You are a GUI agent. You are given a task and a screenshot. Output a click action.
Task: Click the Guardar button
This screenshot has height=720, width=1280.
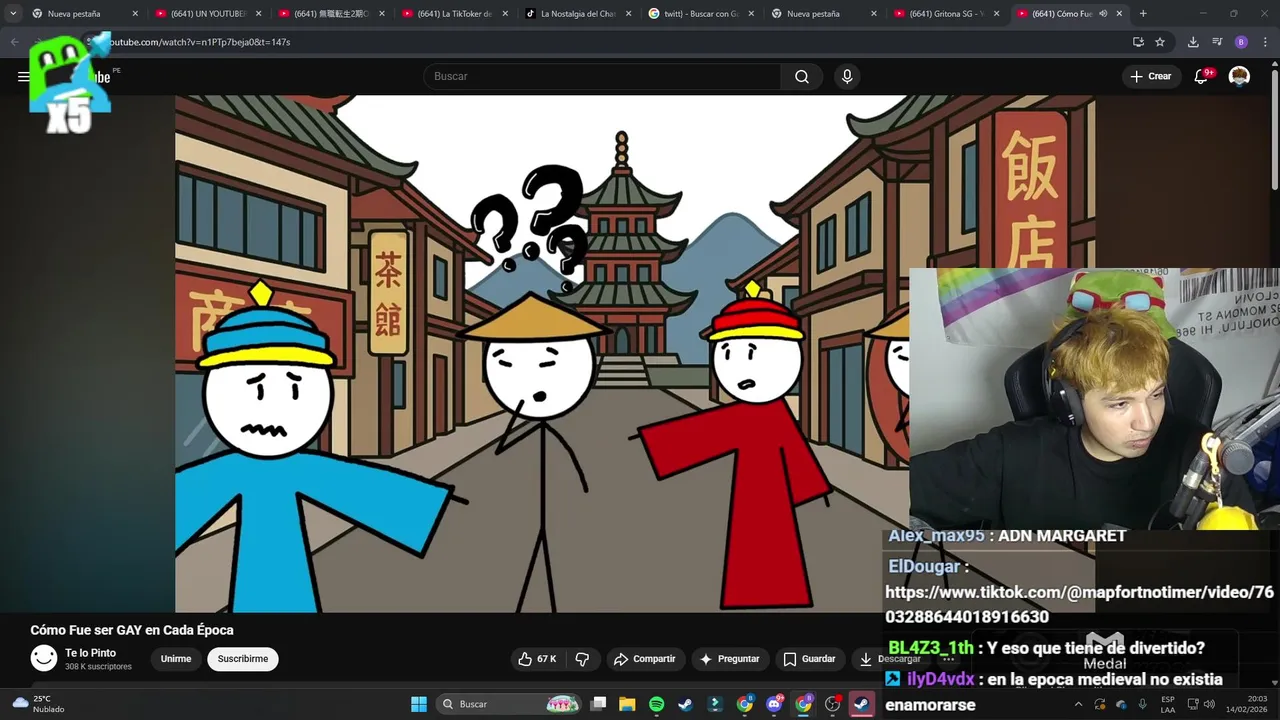tap(809, 659)
